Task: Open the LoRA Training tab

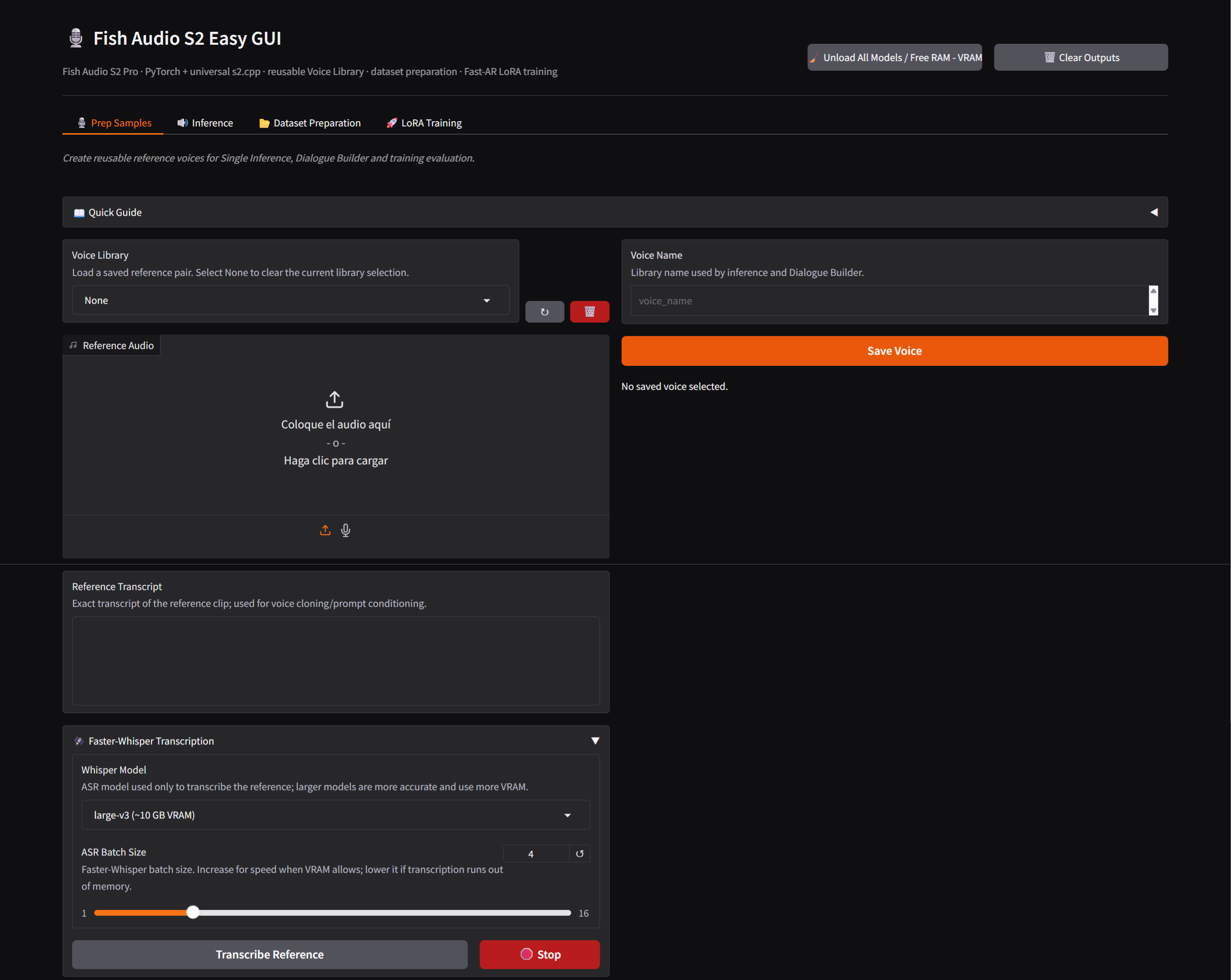Action: coord(424,123)
